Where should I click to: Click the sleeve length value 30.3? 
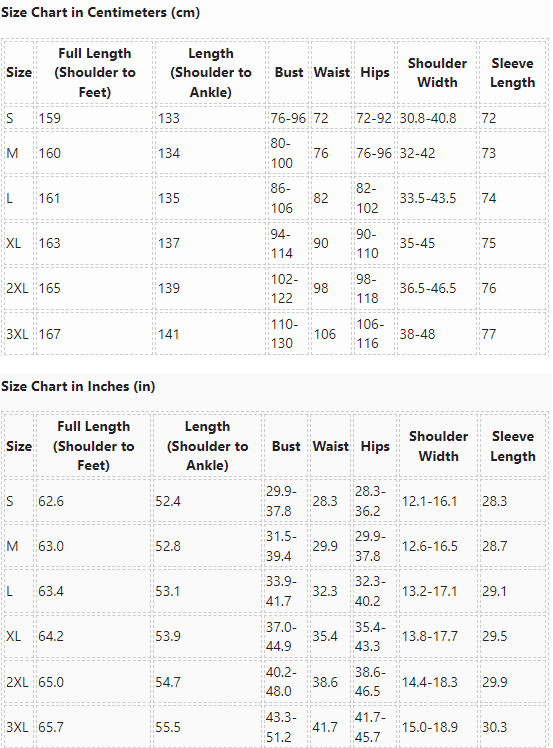pos(495,727)
